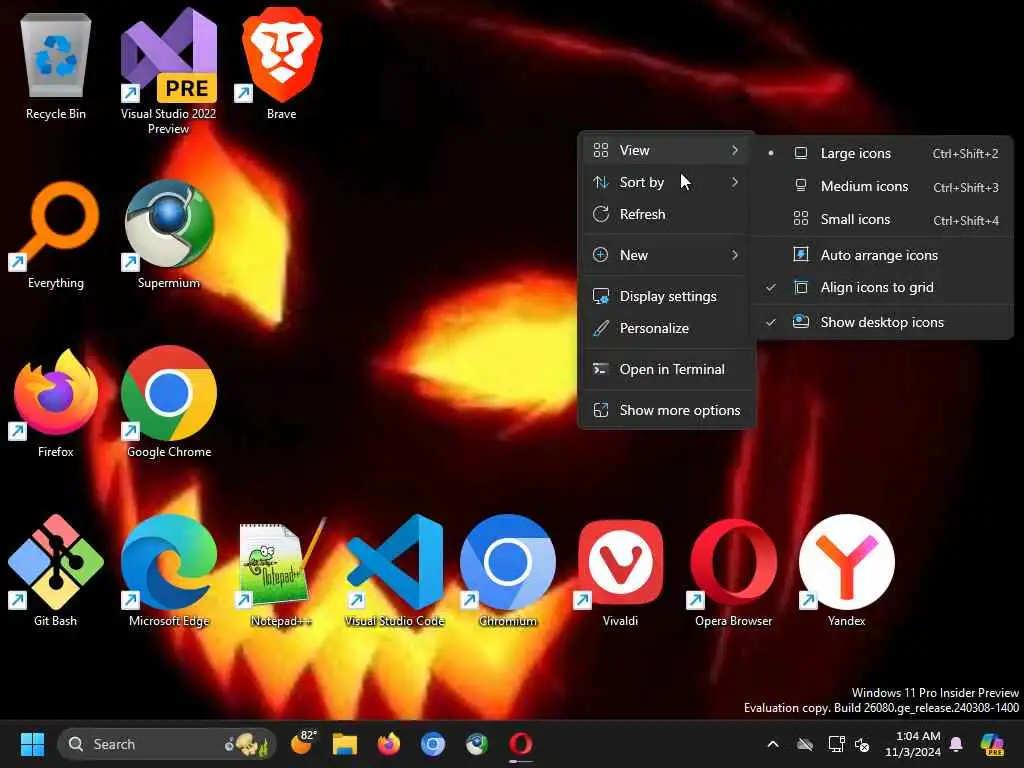Select Medium icons view option
Viewport: 1024px width, 768px height.
(x=883, y=187)
